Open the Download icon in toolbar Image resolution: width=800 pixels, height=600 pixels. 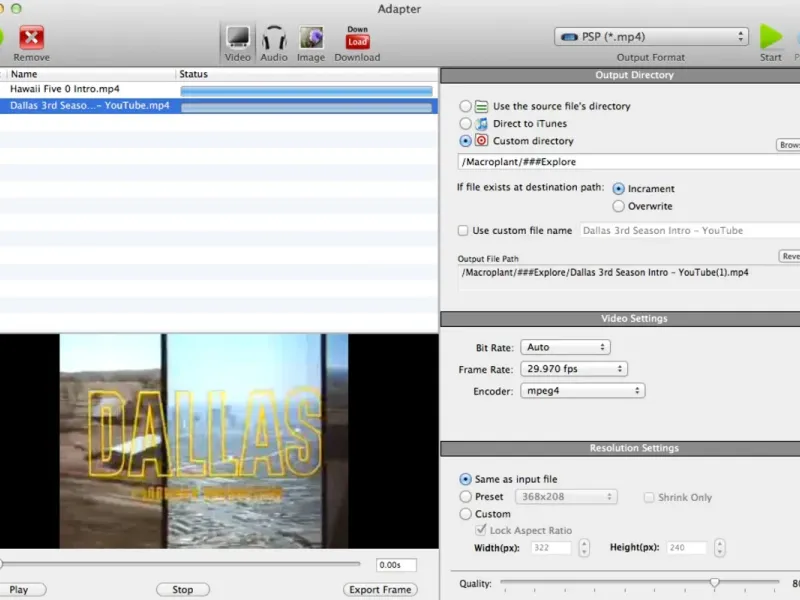pyautogui.click(x=357, y=38)
